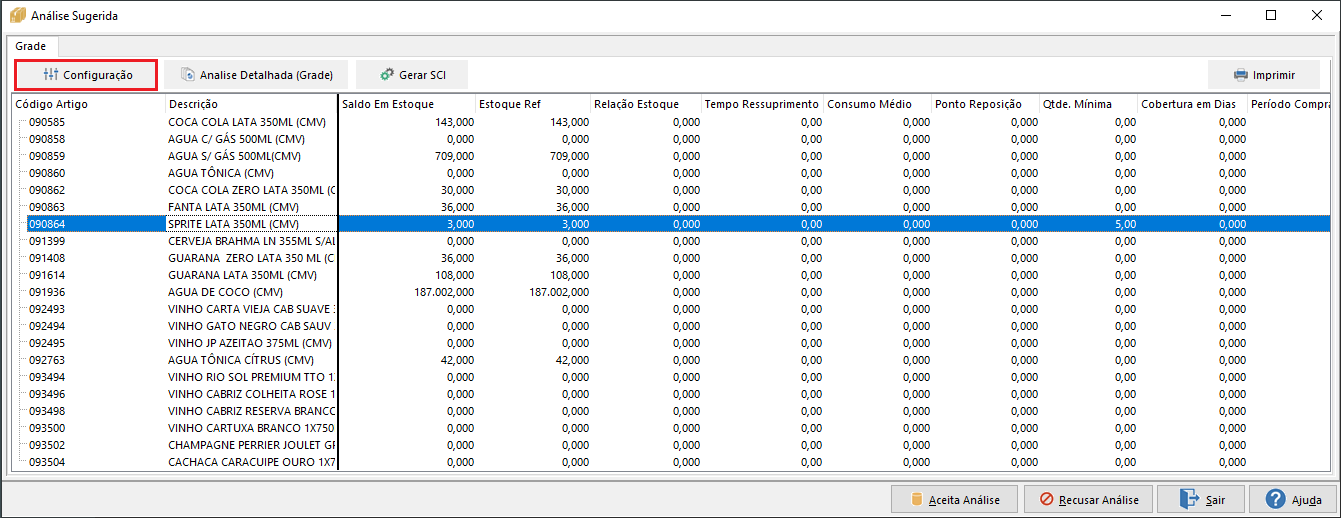Click Recusar Análise button
The height and width of the screenshot is (518, 1341).
pyautogui.click(x=1089, y=499)
